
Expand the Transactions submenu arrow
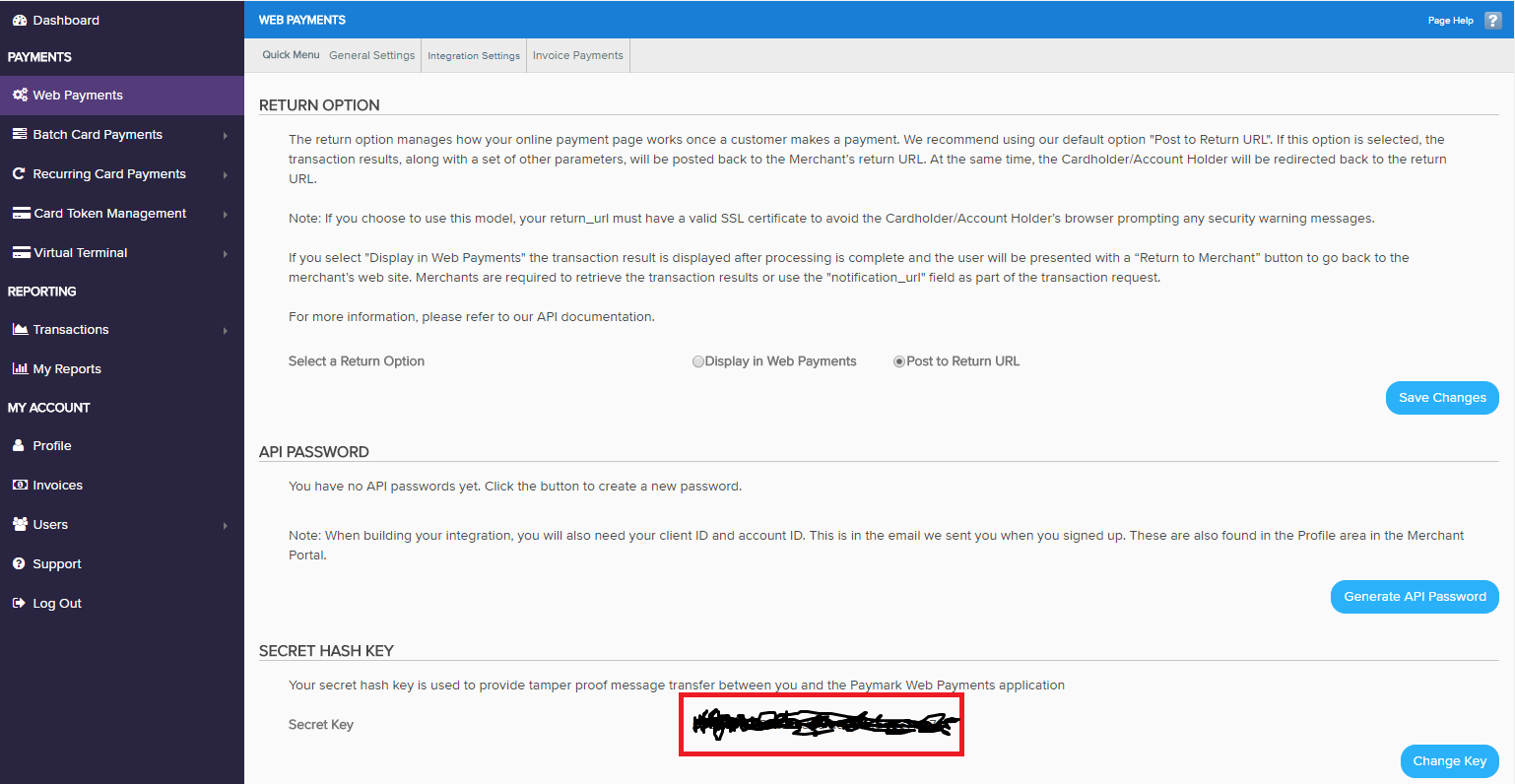point(227,329)
